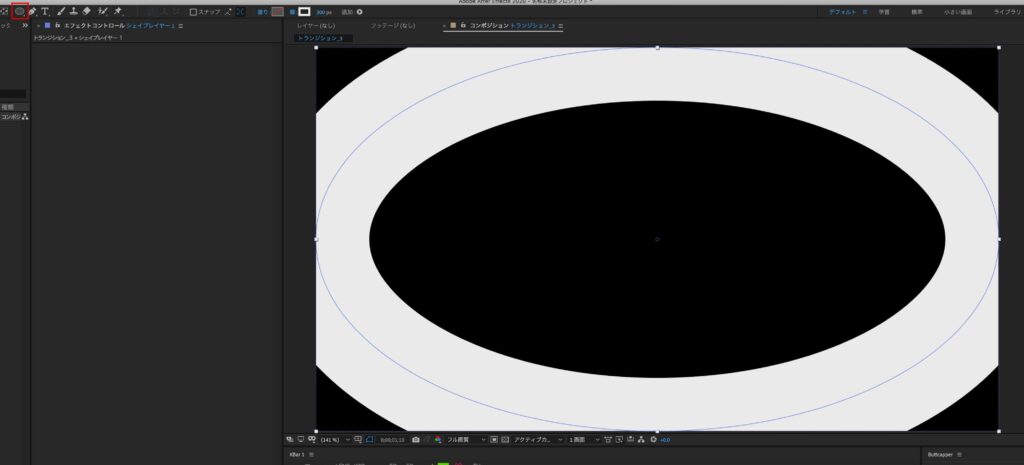Image resolution: width=1024 pixels, height=465 pixels.
Task: Open the フル画質 resolution dropdown
Action: point(466,440)
